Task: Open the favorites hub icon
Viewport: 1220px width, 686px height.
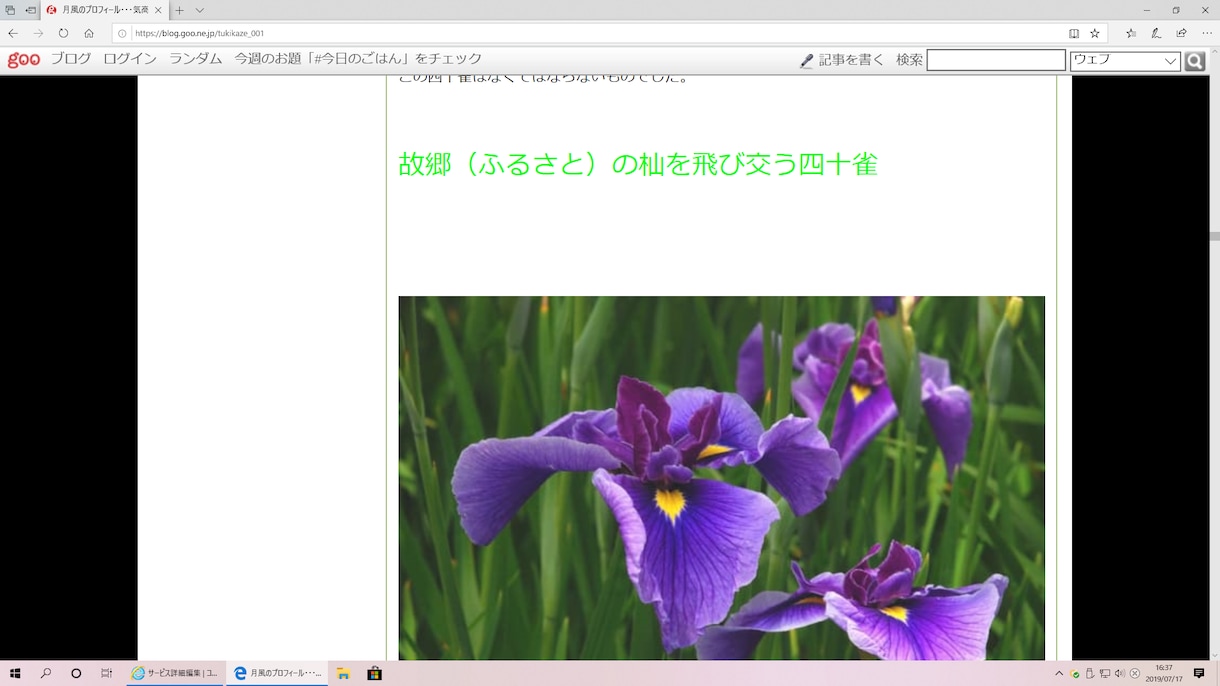Action: point(1131,33)
